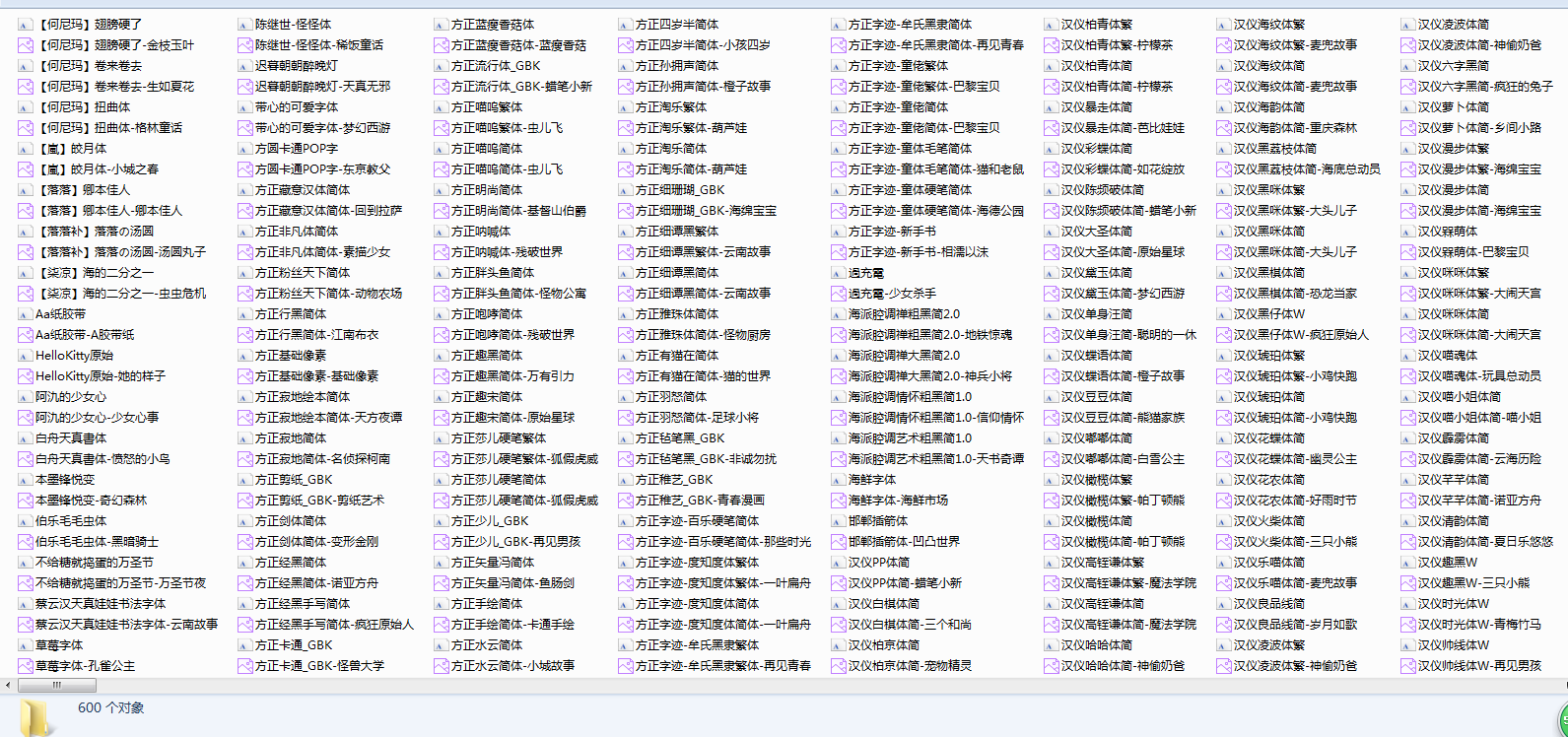Select the 海鲜字体-海鲜市场 file icon
Viewport: 1568px width, 737px height.
(x=839, y=501)
